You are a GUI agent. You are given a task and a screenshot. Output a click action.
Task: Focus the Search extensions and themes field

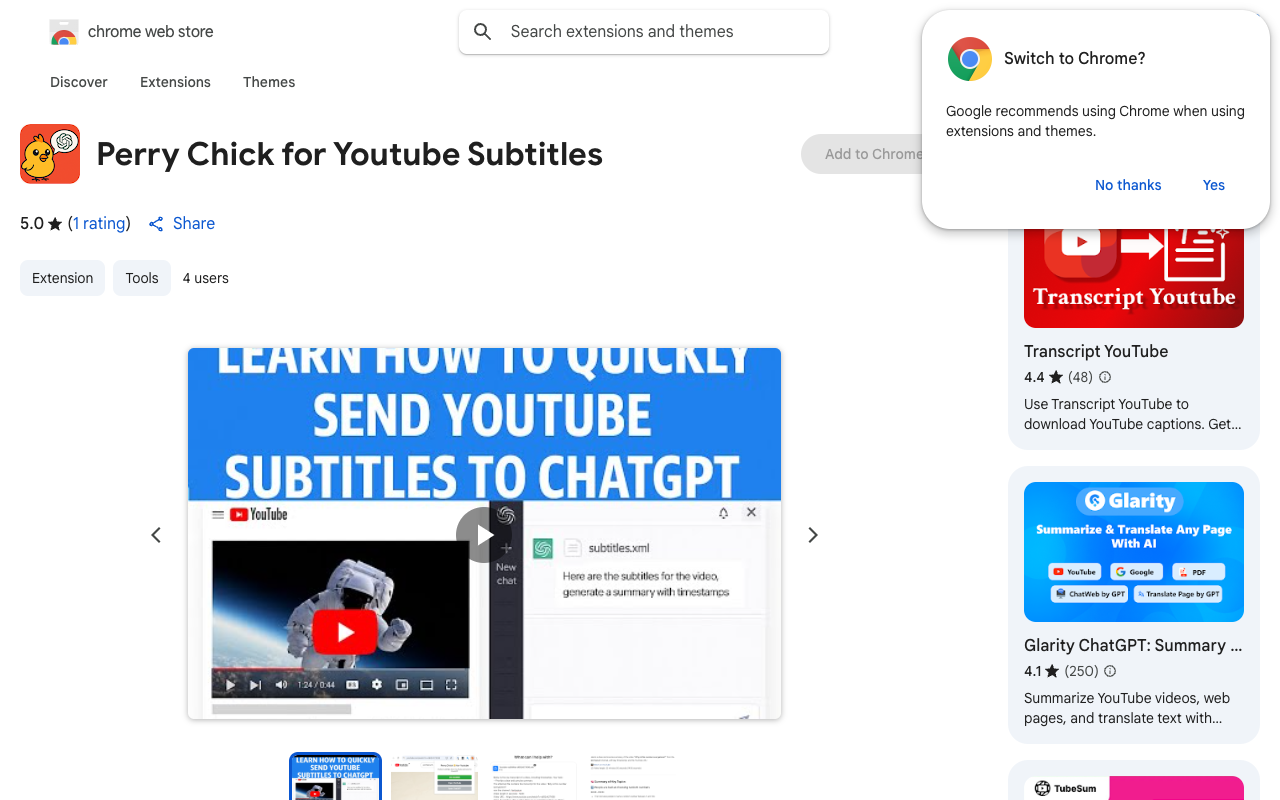[644, 32]
